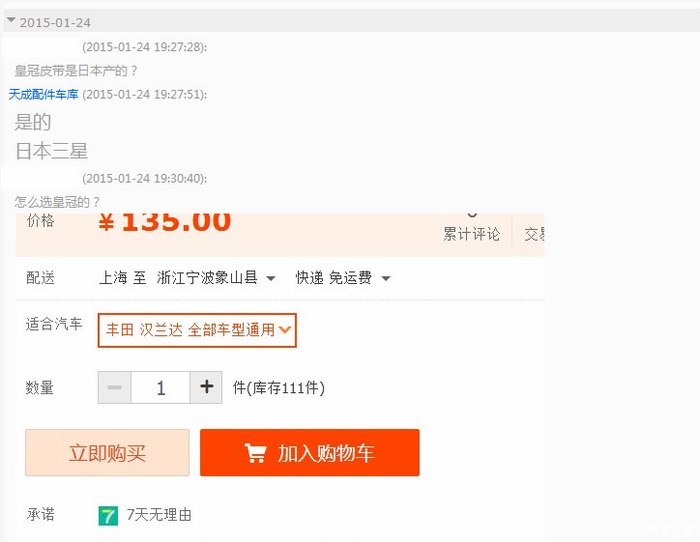Click 加入购物车 add to cart button
This screenshot has width=700, height=542.
[309, 453]
